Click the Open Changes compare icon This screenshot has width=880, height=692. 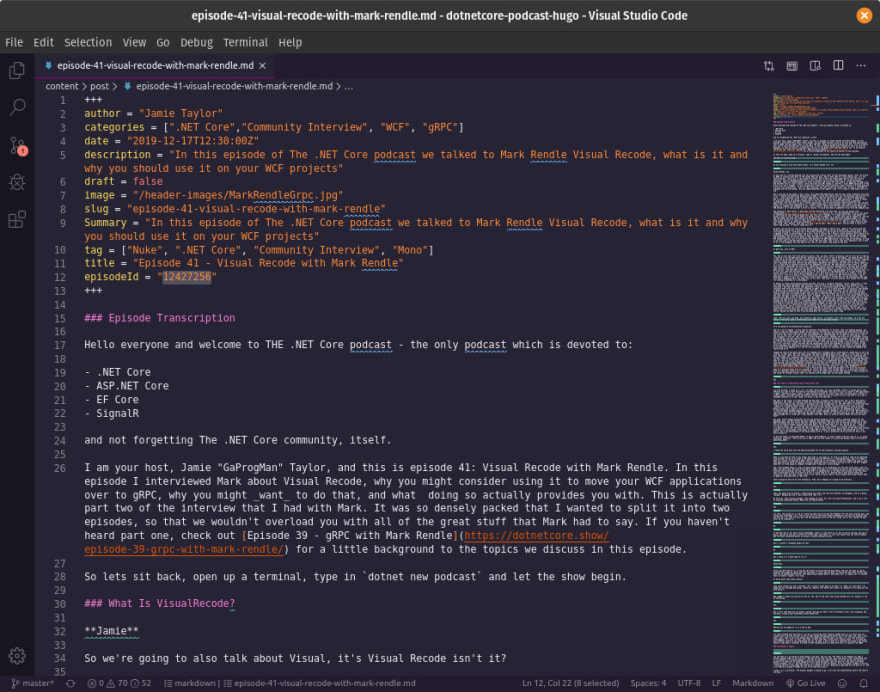point(769,66)
